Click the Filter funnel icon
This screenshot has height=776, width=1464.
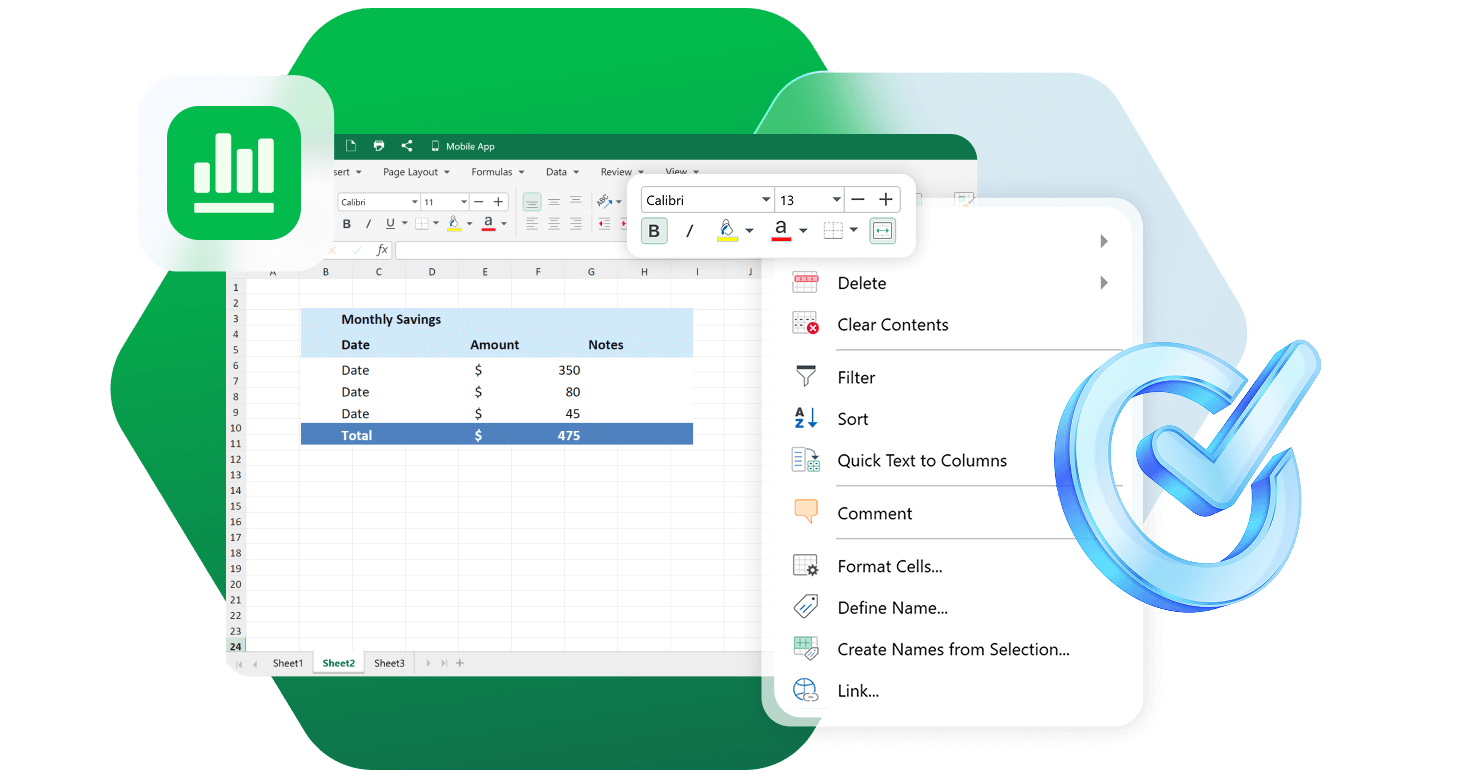tap(805, 377)
